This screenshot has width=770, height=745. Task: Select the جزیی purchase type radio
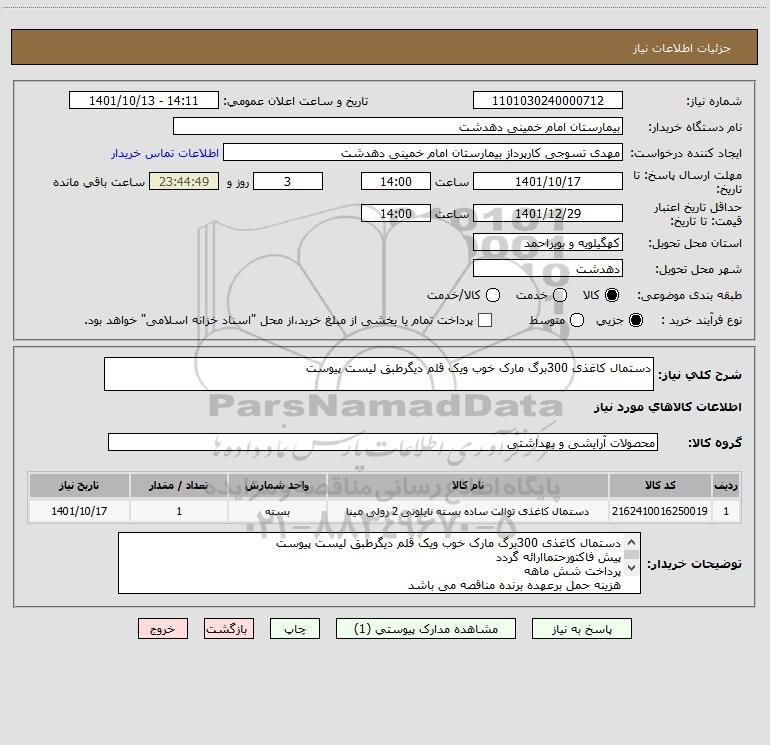pos(636,320)
